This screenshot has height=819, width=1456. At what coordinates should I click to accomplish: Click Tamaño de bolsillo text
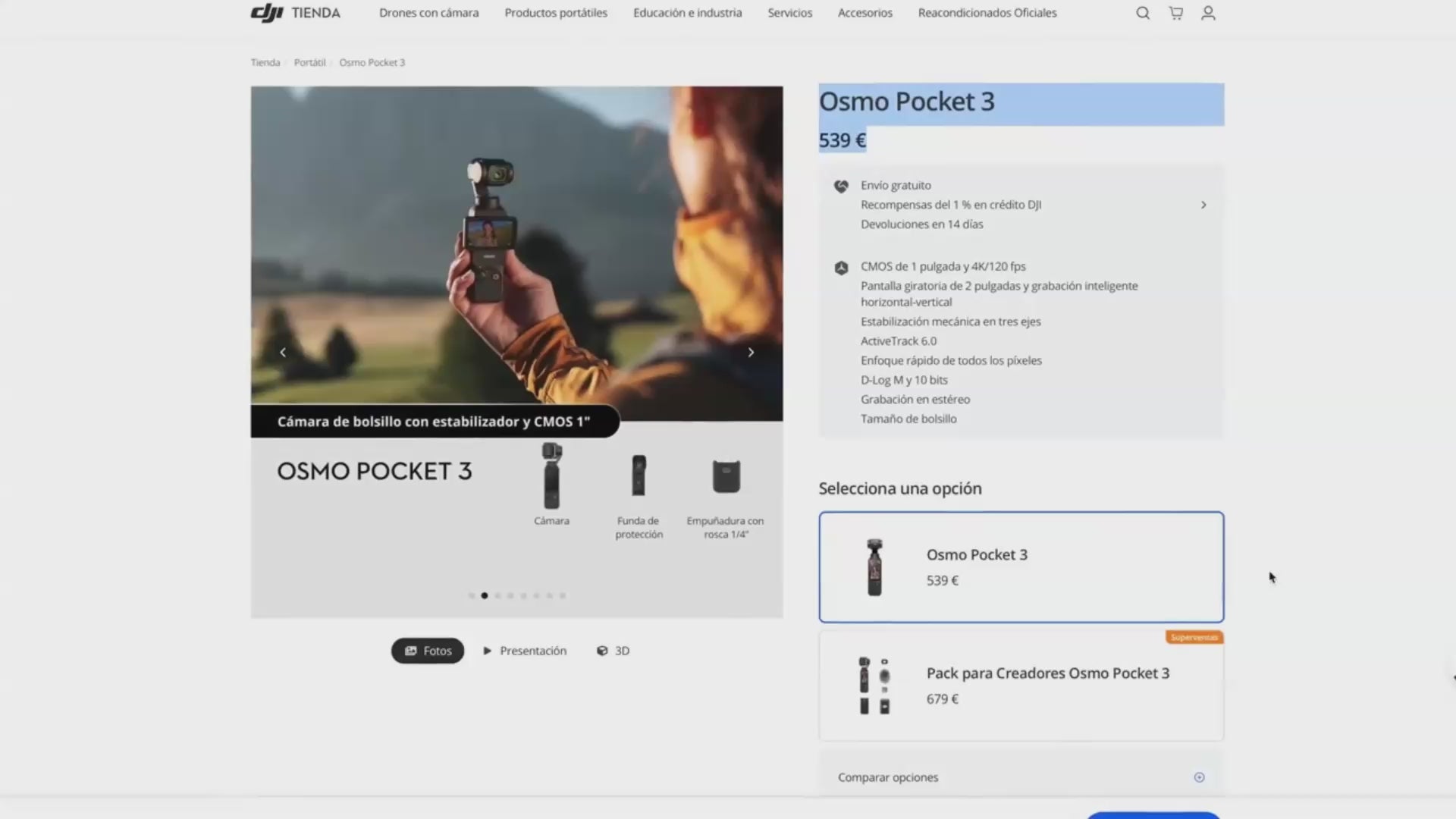pos(908,419)
